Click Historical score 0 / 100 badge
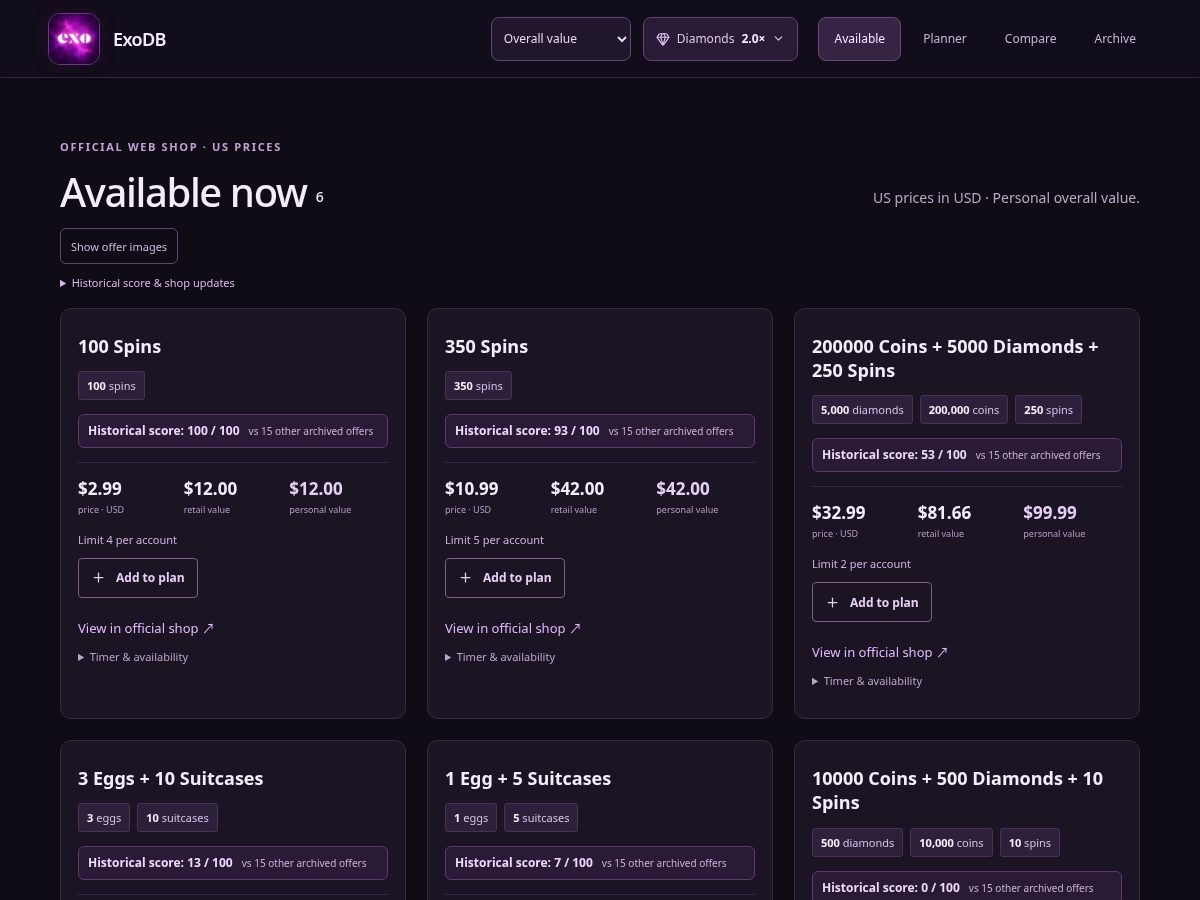The height and width of the screenshot is (900, 1200). point(967,886)
